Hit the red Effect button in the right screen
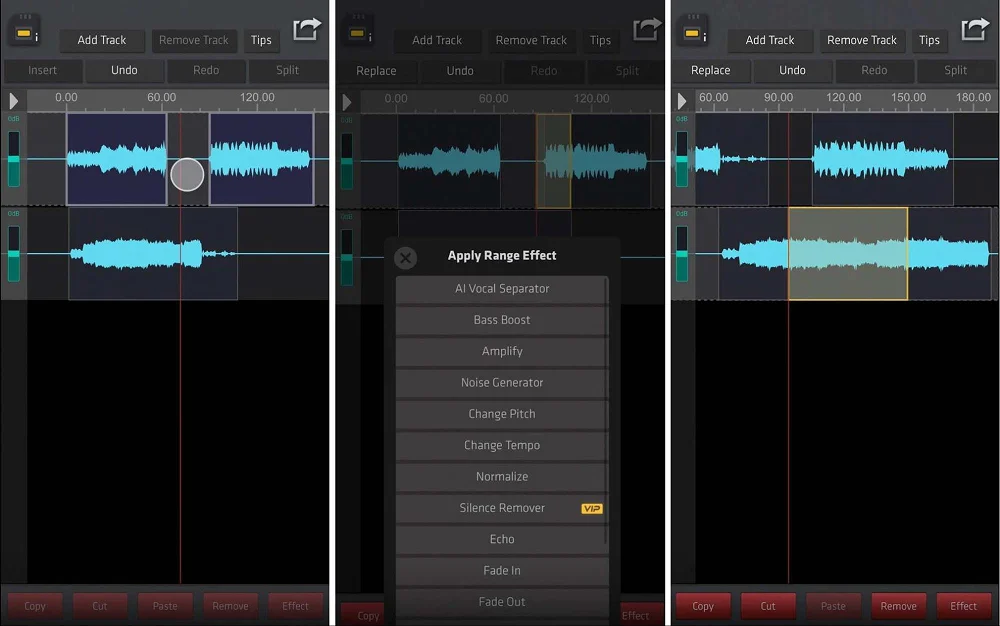Screen dimensions: 1000x626 [x=963, y=606]
